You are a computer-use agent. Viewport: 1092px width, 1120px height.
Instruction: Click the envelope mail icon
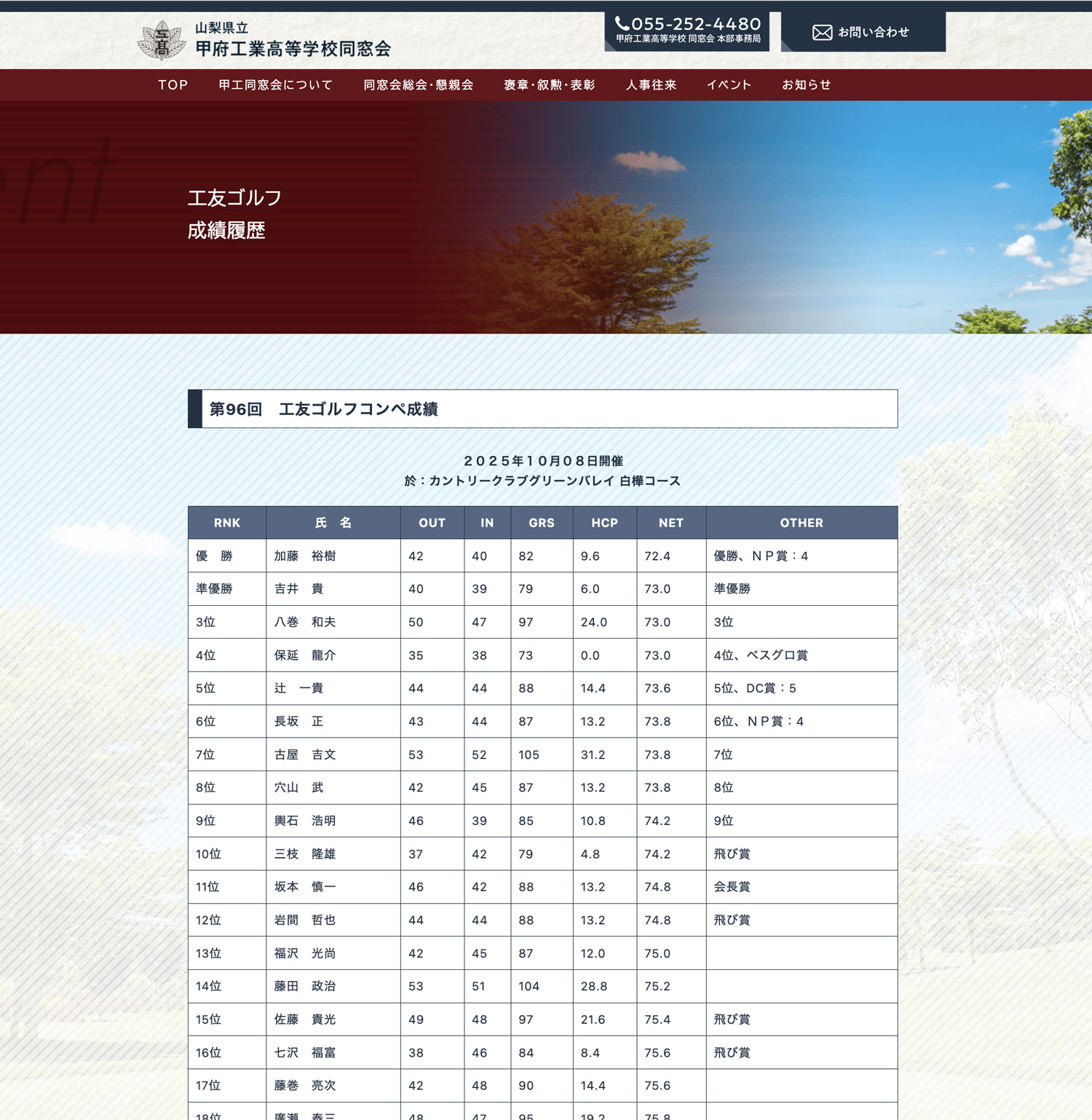pyautogui.click(x=822, y=33)
